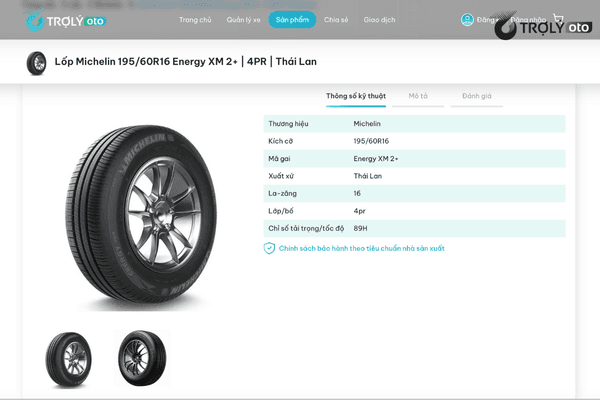
Task: Click the 89H load index value
Action: pos(360,228)
